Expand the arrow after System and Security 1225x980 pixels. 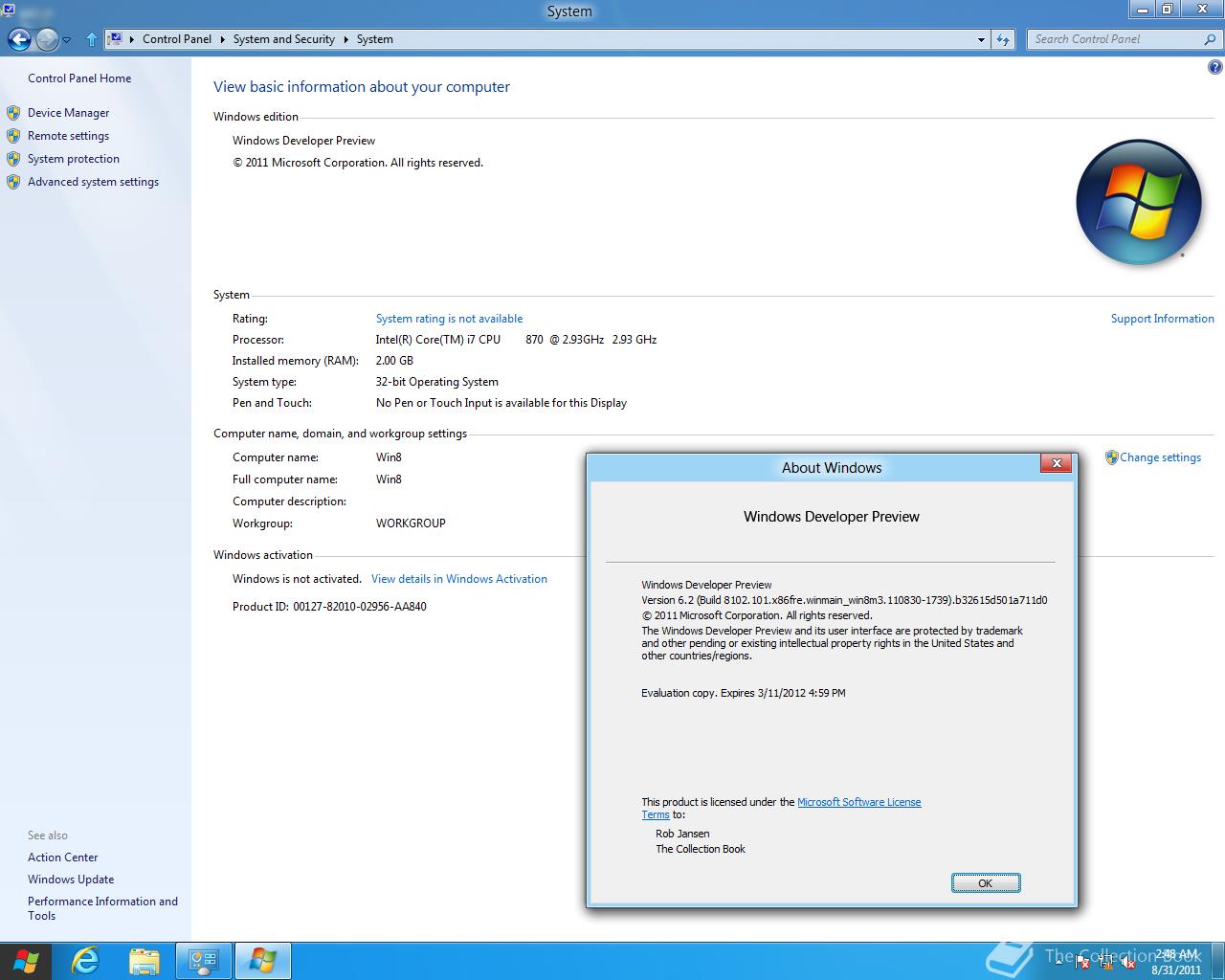pos(346,39)
